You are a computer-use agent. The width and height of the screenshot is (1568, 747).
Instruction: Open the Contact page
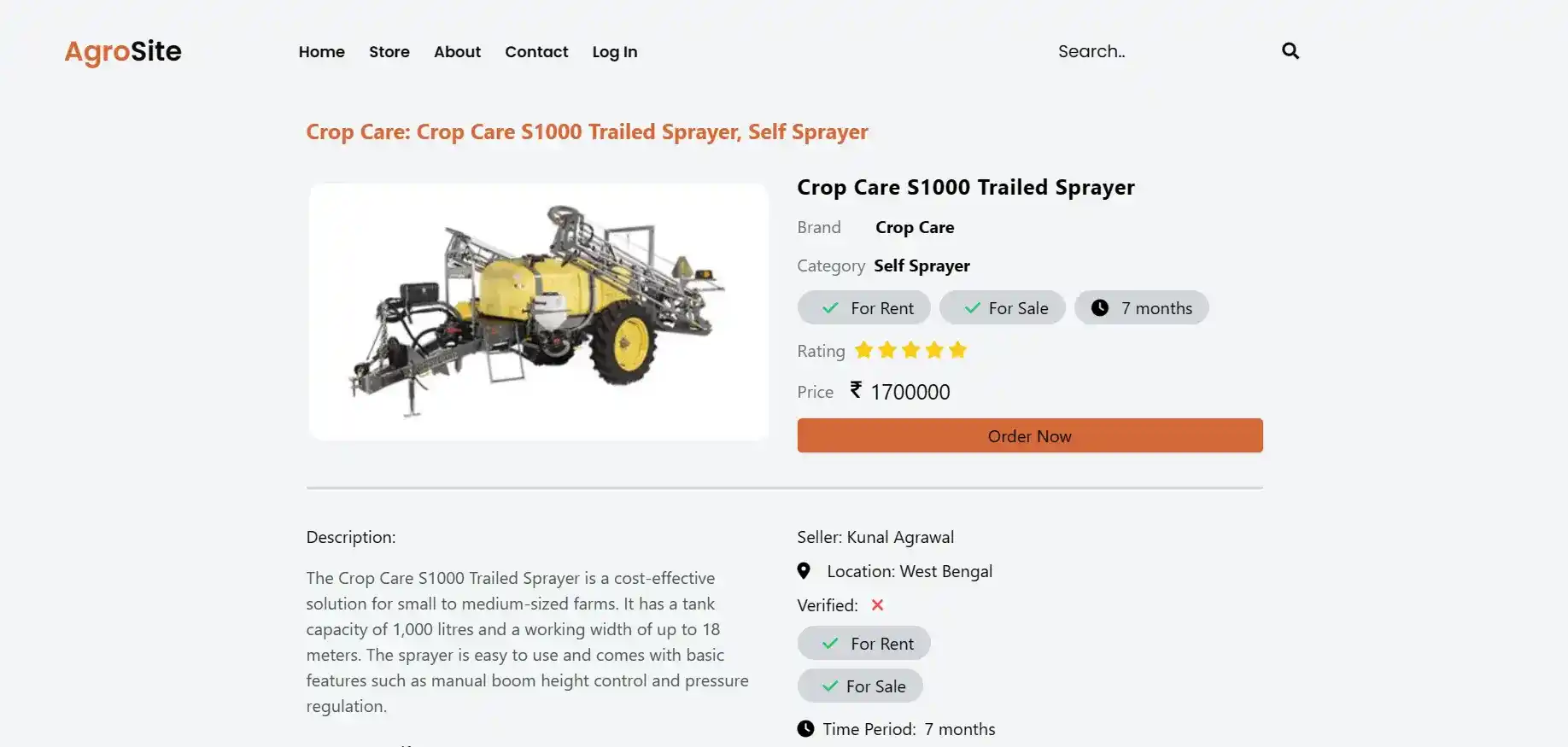click(536, 52)
